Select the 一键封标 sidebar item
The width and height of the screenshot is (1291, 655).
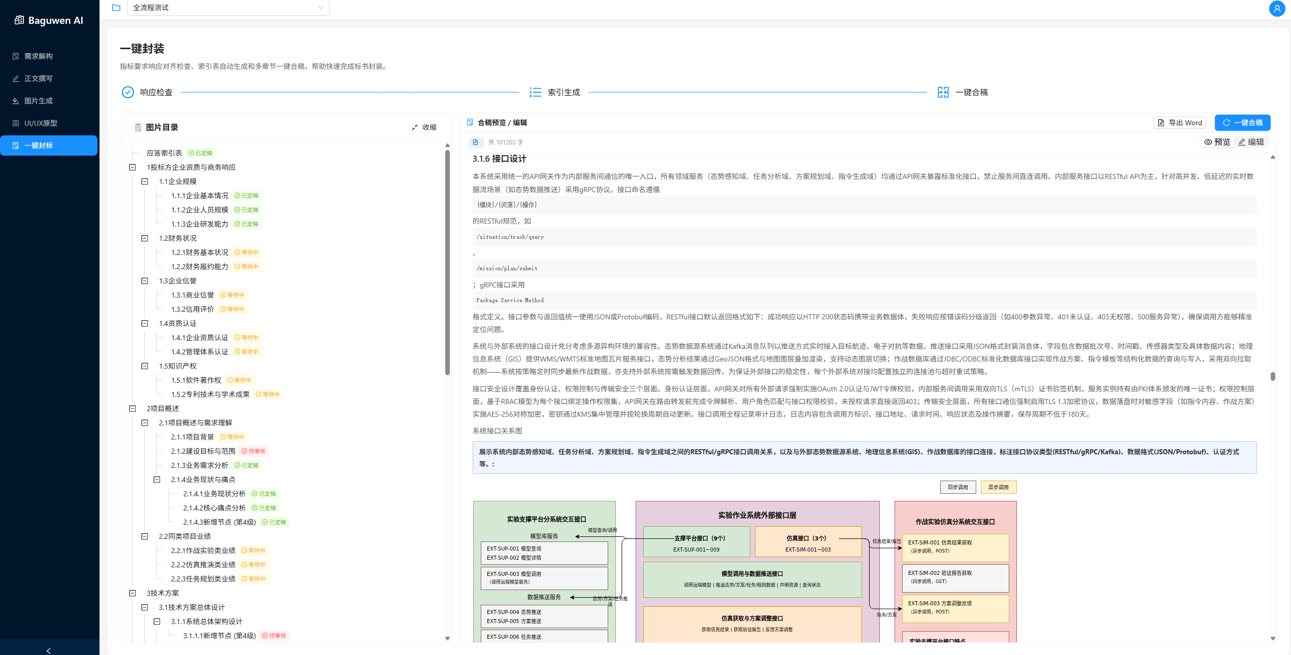pos(49,145)
